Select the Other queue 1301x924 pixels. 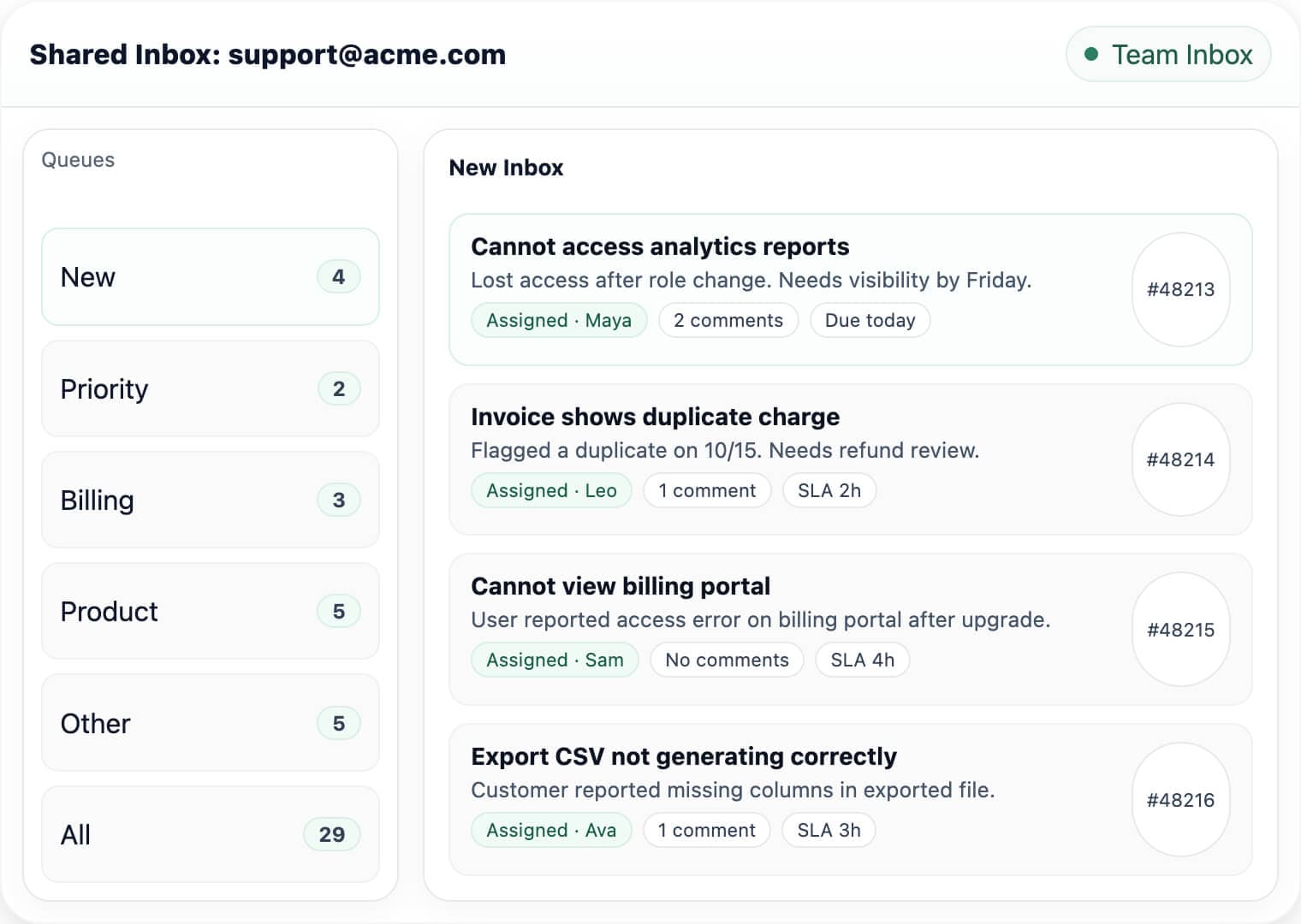tap(210, 723)
